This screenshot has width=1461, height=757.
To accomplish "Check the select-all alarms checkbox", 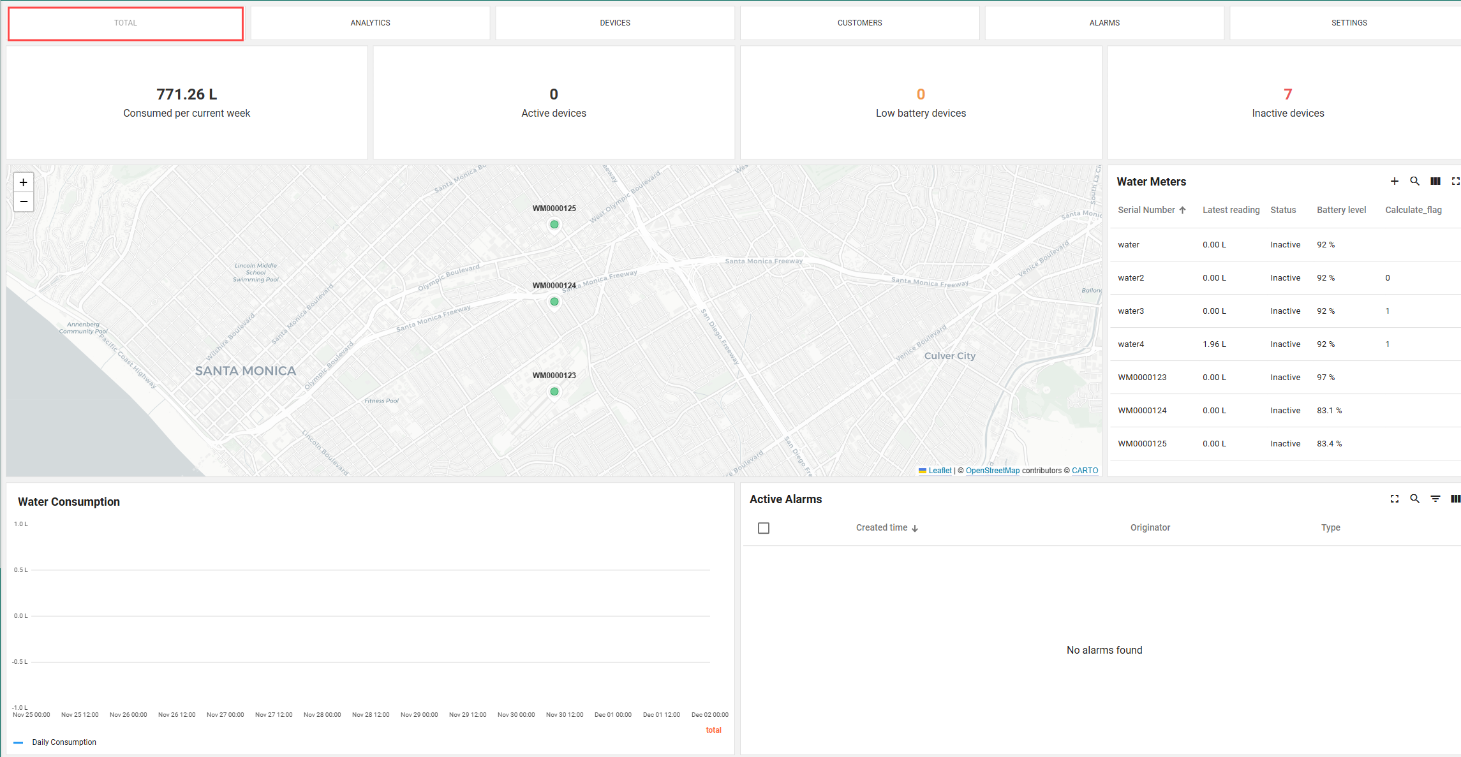I will (764, 527).
